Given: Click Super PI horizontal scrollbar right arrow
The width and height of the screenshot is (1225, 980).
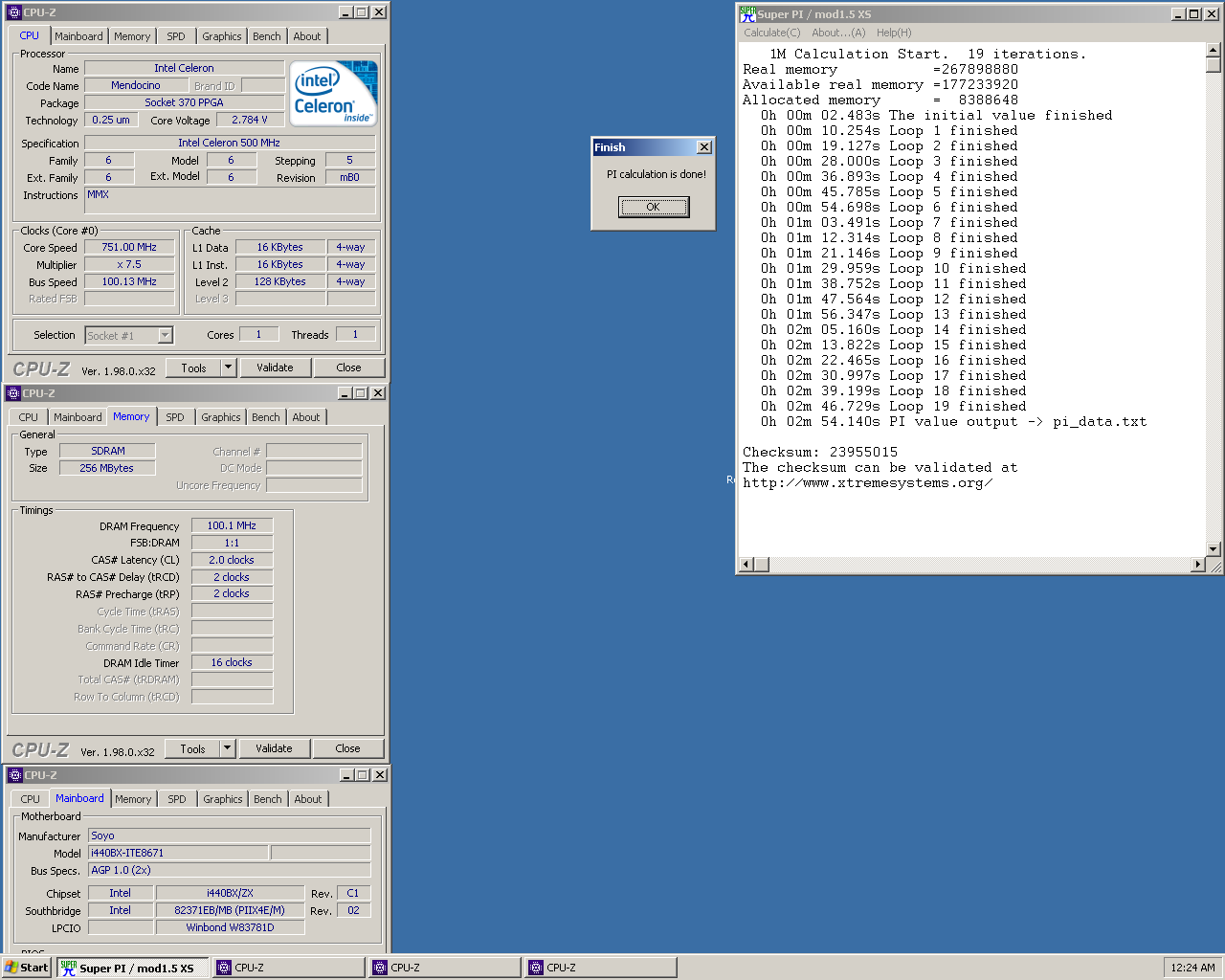Looking at the screenshot, I should pos(1197,565).
